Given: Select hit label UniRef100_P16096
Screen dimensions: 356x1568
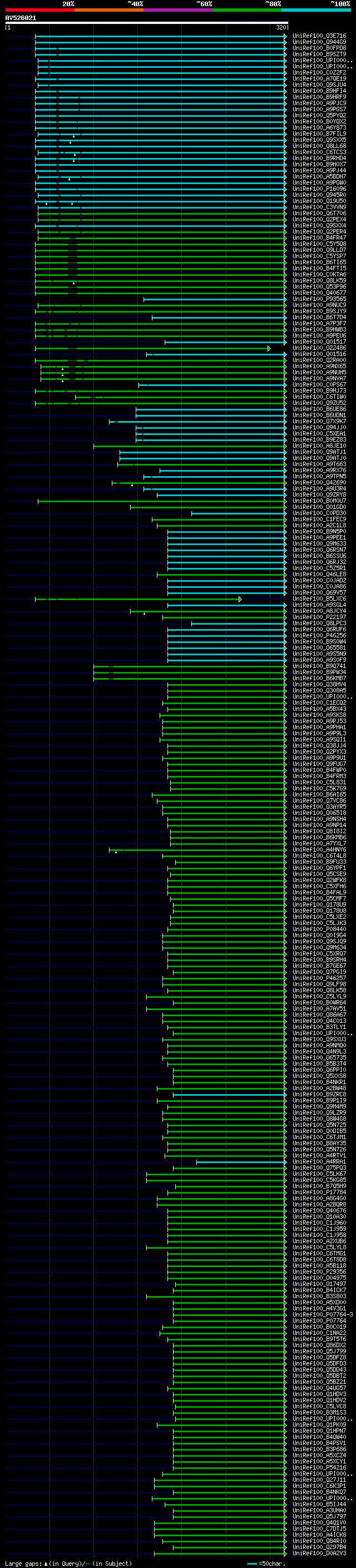Looking at the screenshot, I should coord(319,189).
